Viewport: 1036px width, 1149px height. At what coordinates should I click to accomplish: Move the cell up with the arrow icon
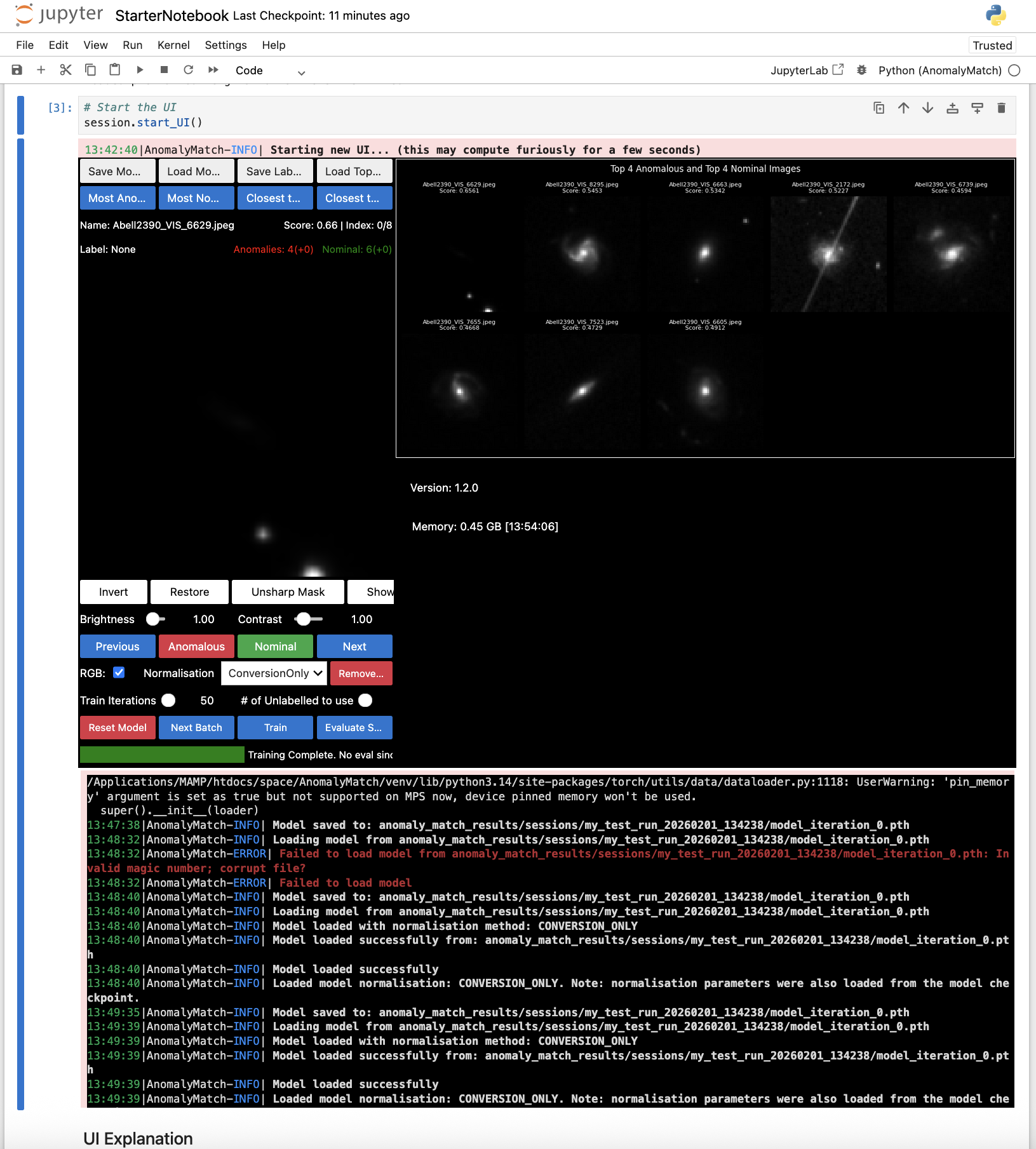(x=903, y=108)
